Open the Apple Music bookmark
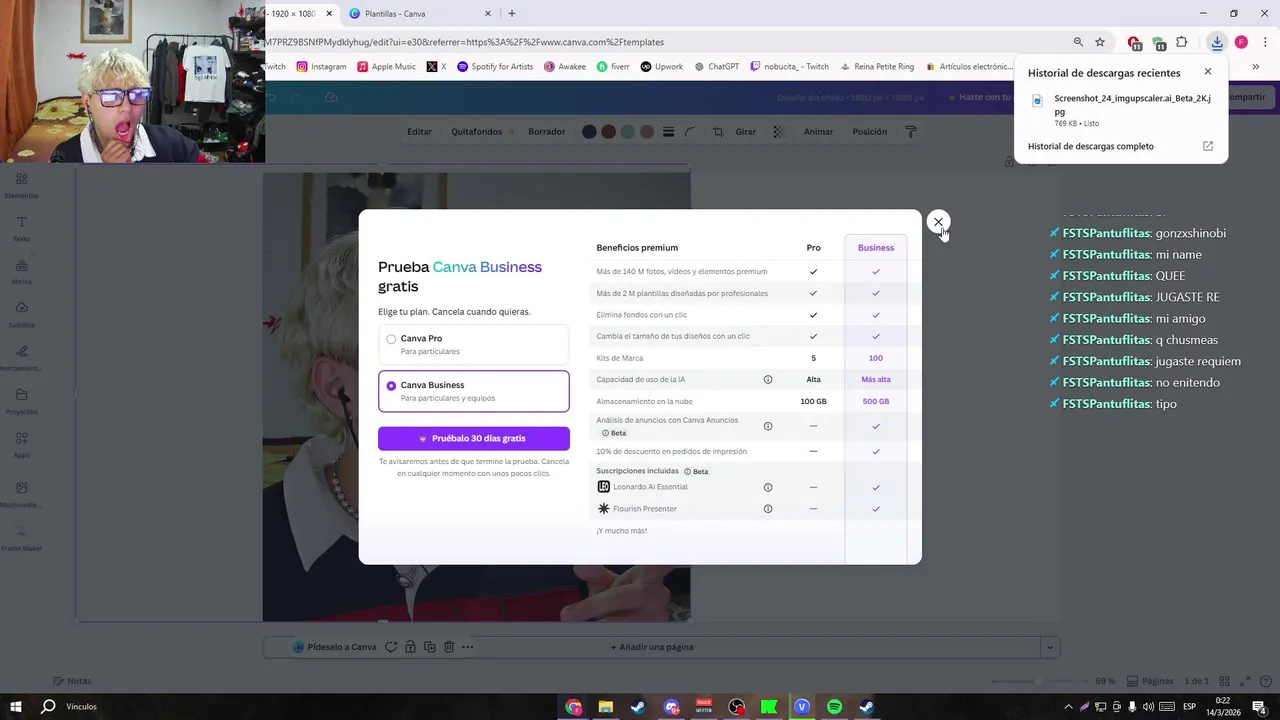This screenshot has width=1280, height=720. [x=386, y=67]
